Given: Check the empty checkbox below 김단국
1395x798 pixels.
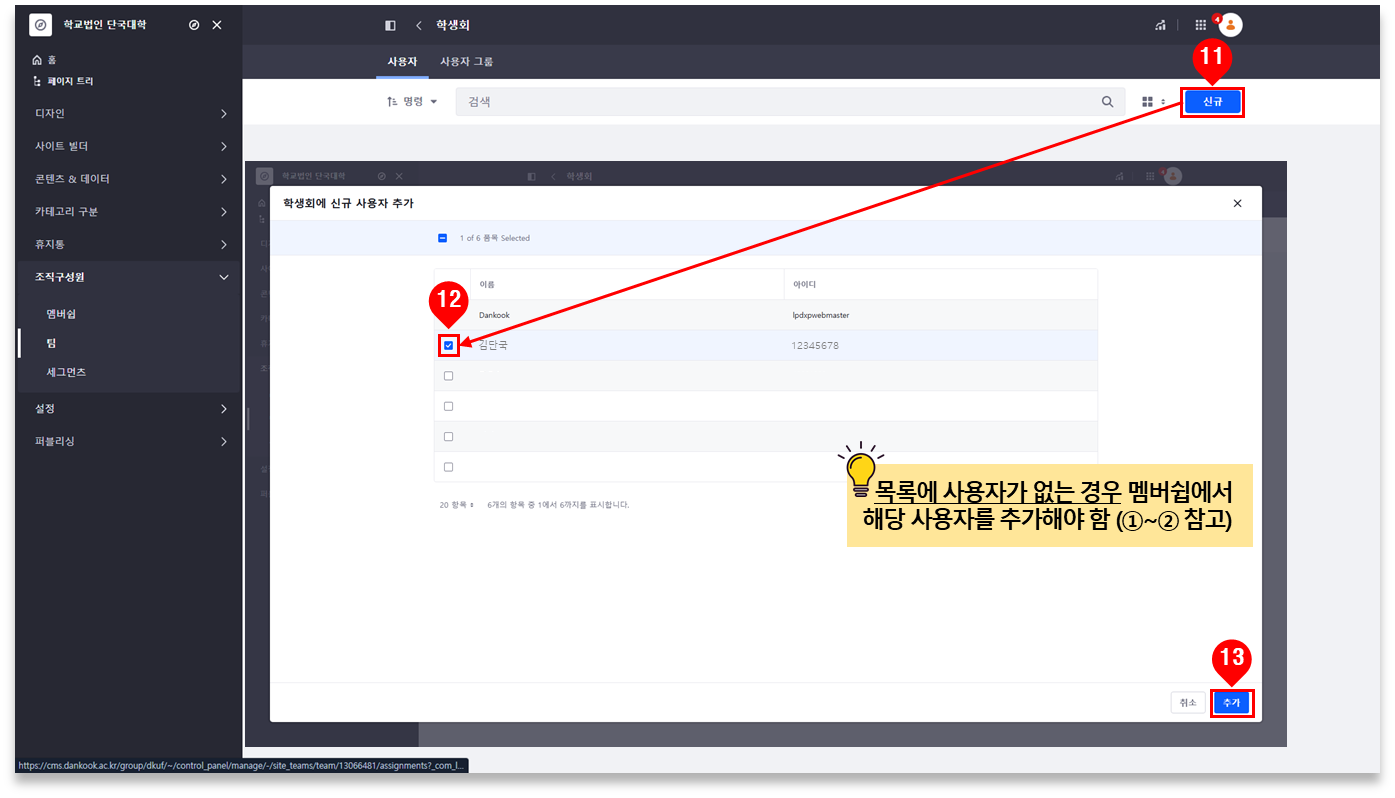Looking at the screenshot, I should (448, 376).
